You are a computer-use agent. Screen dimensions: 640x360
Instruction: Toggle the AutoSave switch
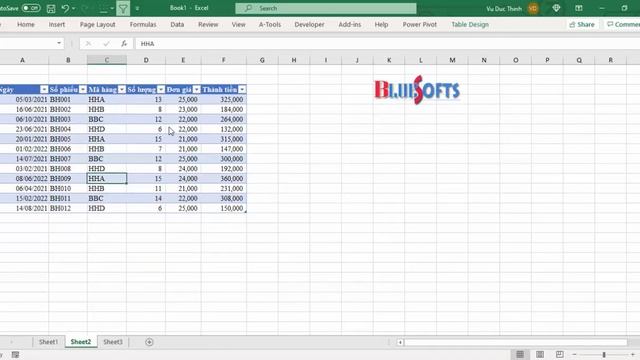tap(31, 8)
